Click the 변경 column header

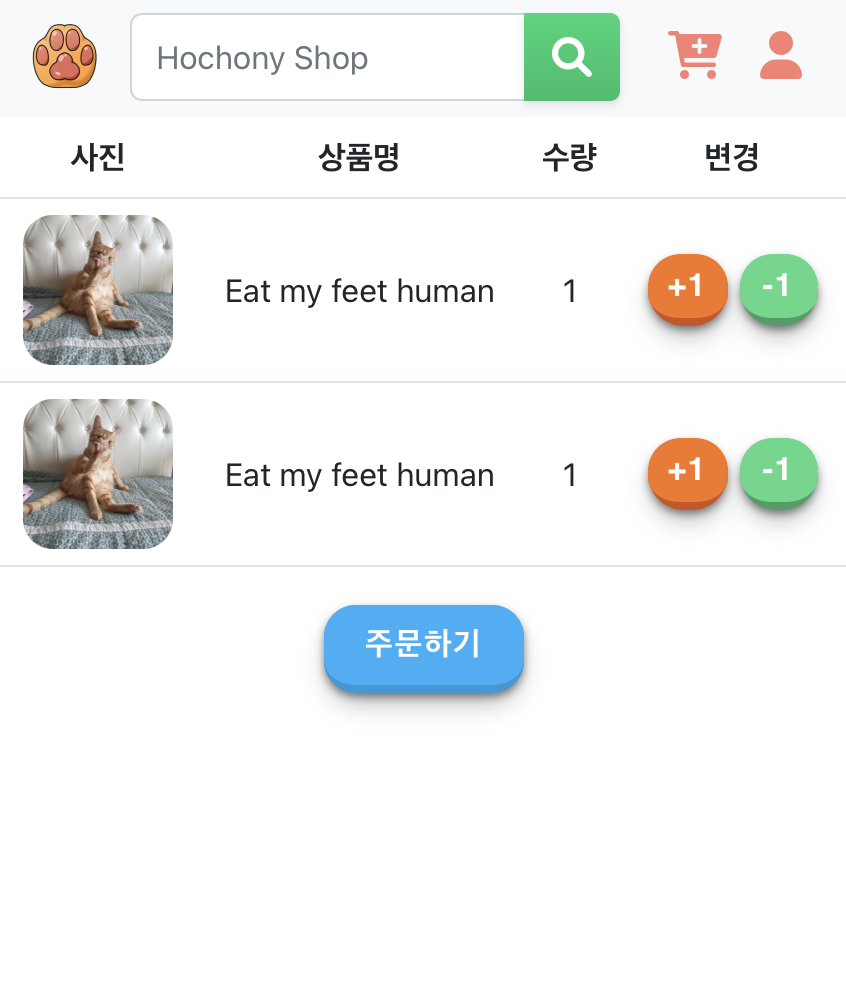click(x=732, y=157)
